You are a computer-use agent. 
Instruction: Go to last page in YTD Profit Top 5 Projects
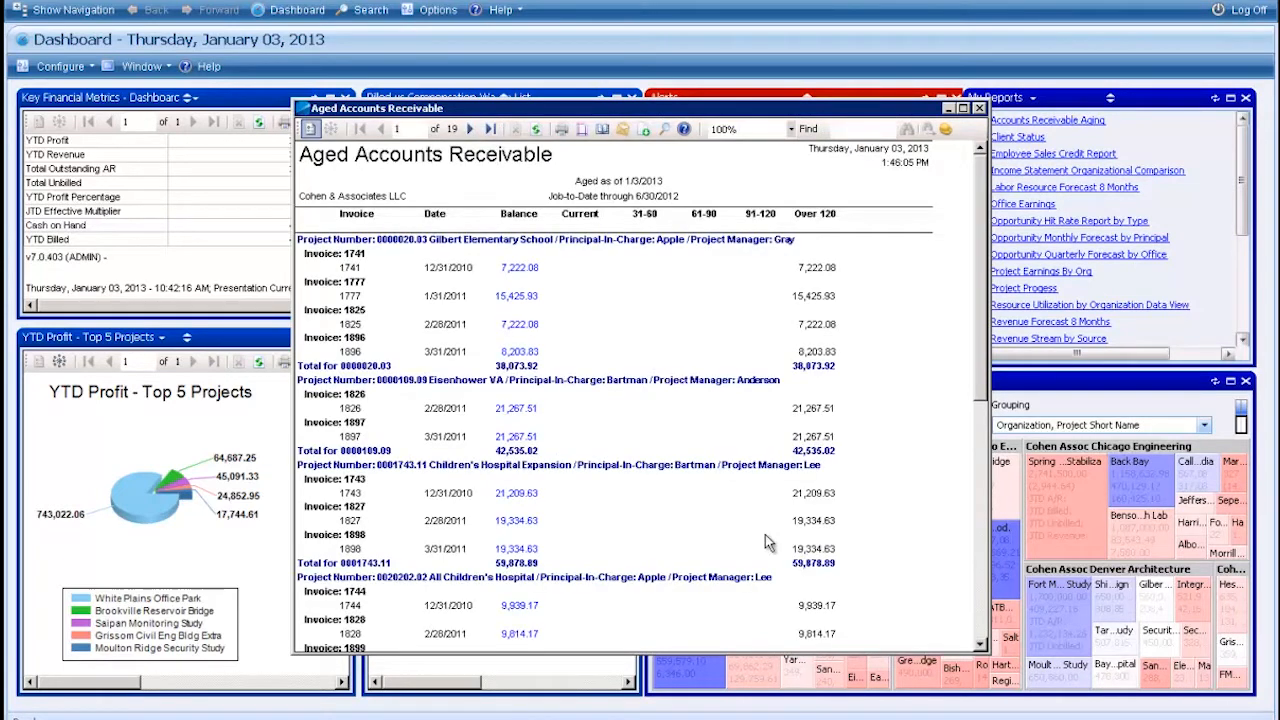(214, 362)
